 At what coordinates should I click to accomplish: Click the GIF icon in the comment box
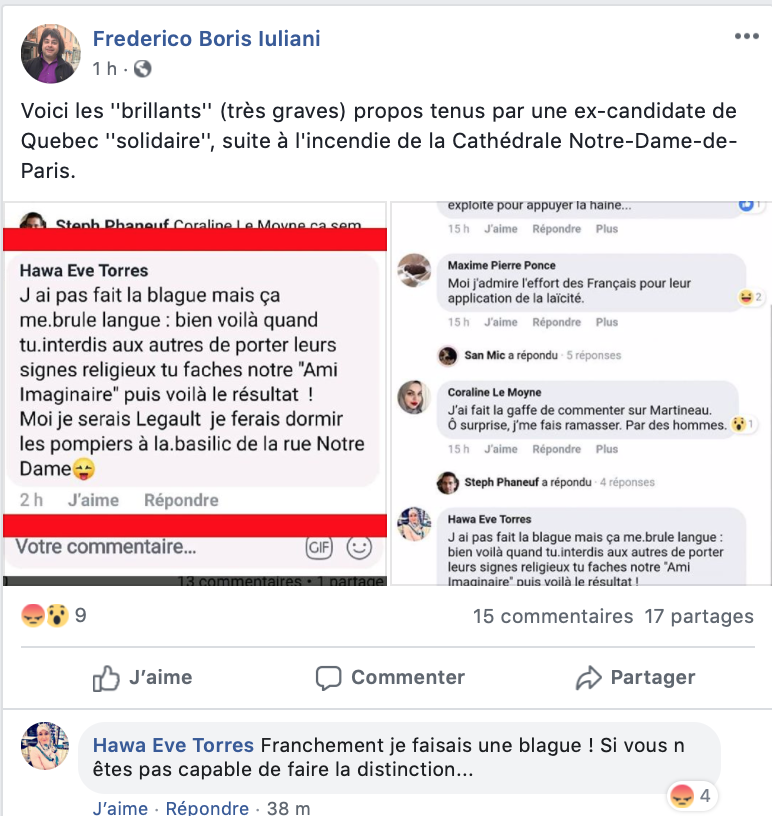(319, 547)
